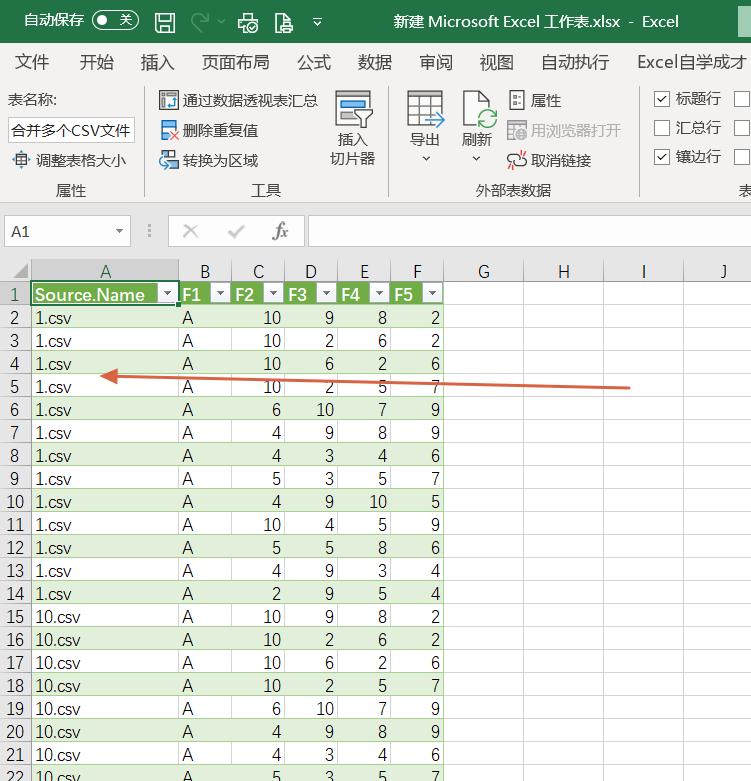
Task: Switch to the 视图 tab
Action: click(497, 62)
